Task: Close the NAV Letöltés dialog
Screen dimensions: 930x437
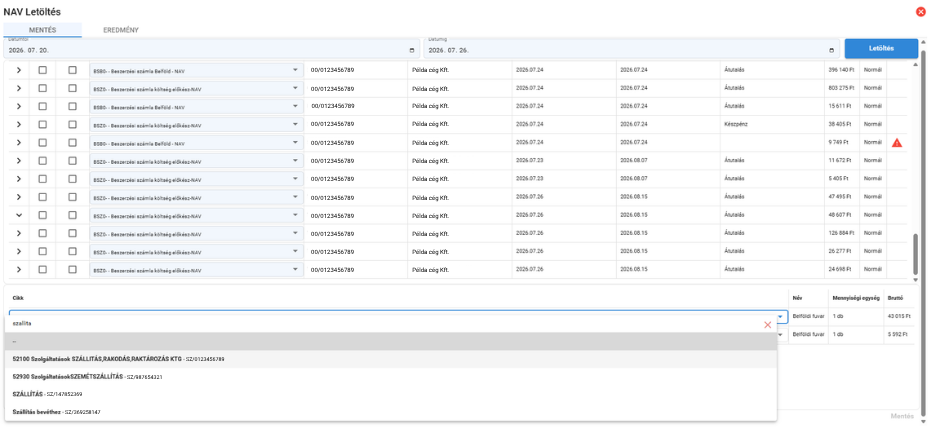Action: tap(921, 11)
